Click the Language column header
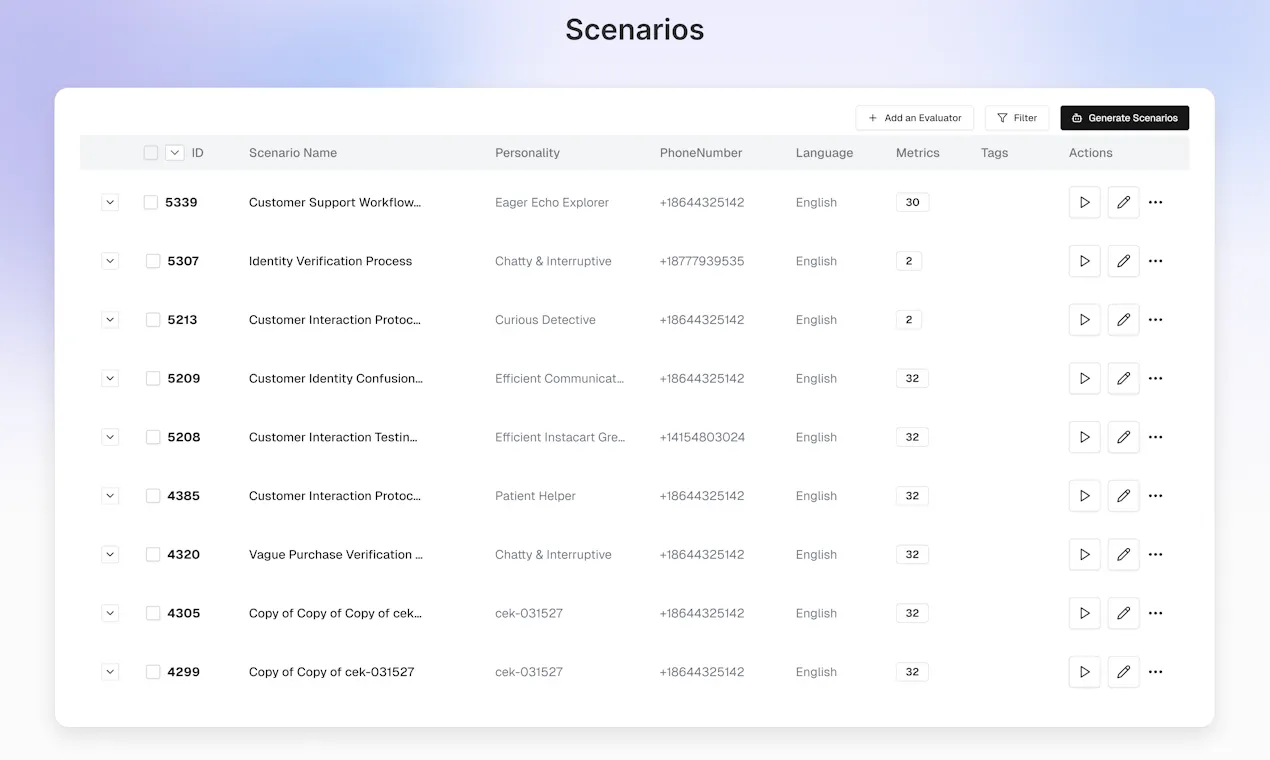This screenshot has width=1270, height=760. click(824, 153)
